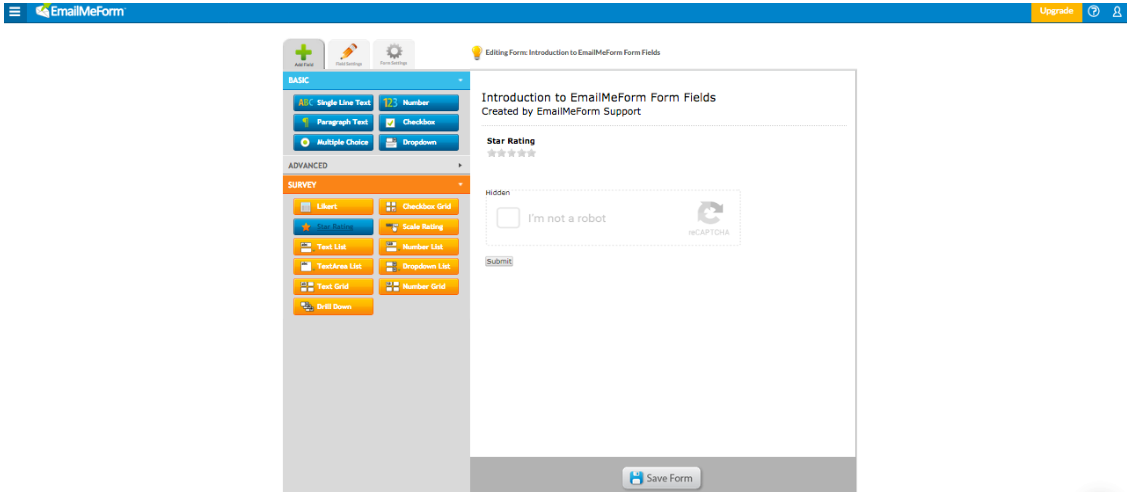Add a TextArea List field
The width and height of the screenshot is (1127, 497).
(x=334, y=267)
